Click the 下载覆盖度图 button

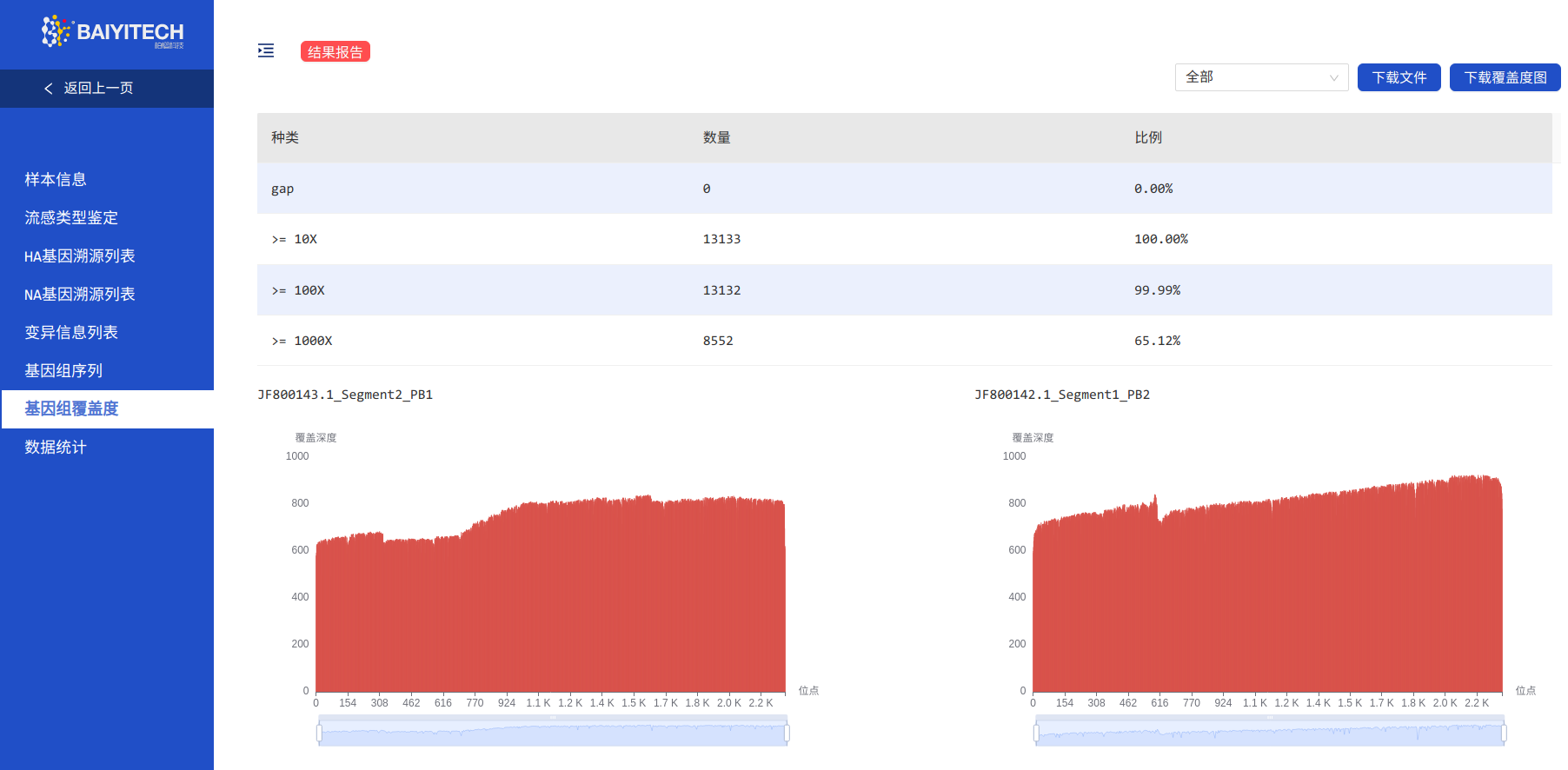1505,77
